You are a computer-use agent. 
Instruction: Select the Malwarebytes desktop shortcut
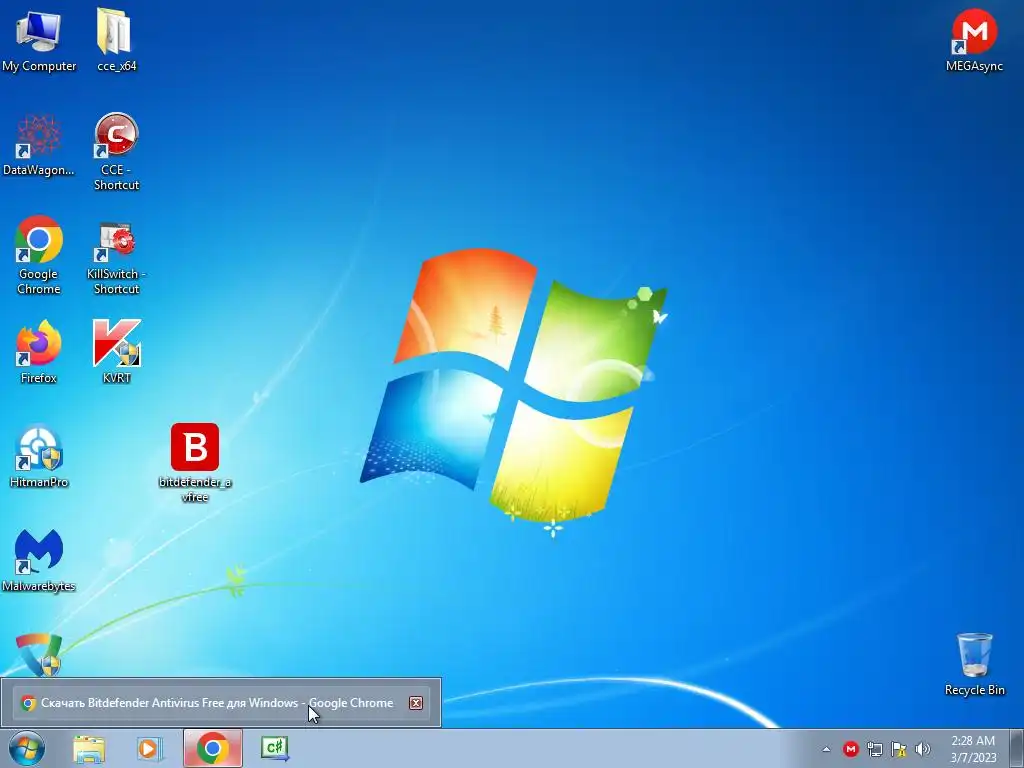pyautogui.click(x=39, y=560)
